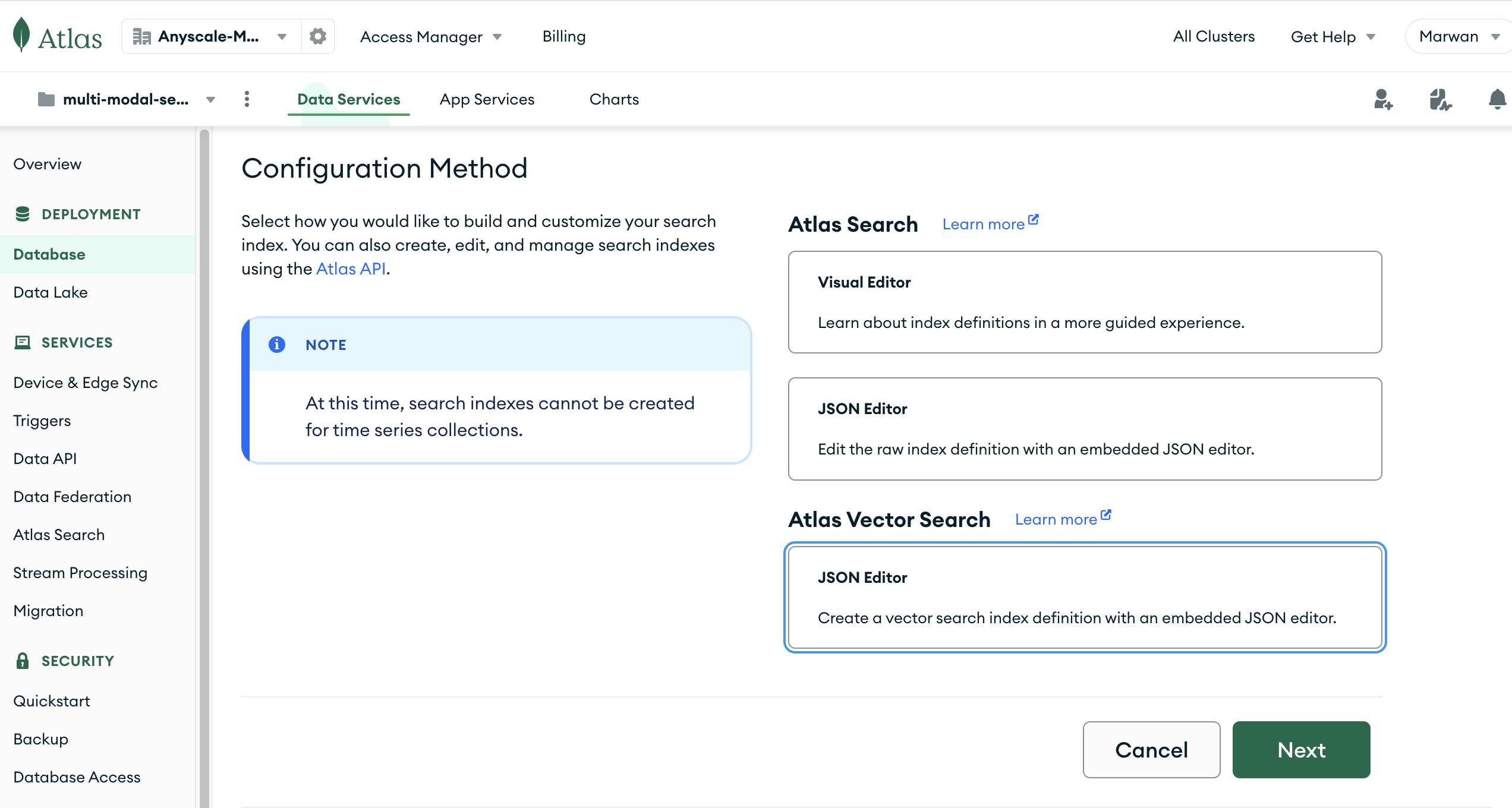
Task: Click the green Next button
Action: 1302,750
